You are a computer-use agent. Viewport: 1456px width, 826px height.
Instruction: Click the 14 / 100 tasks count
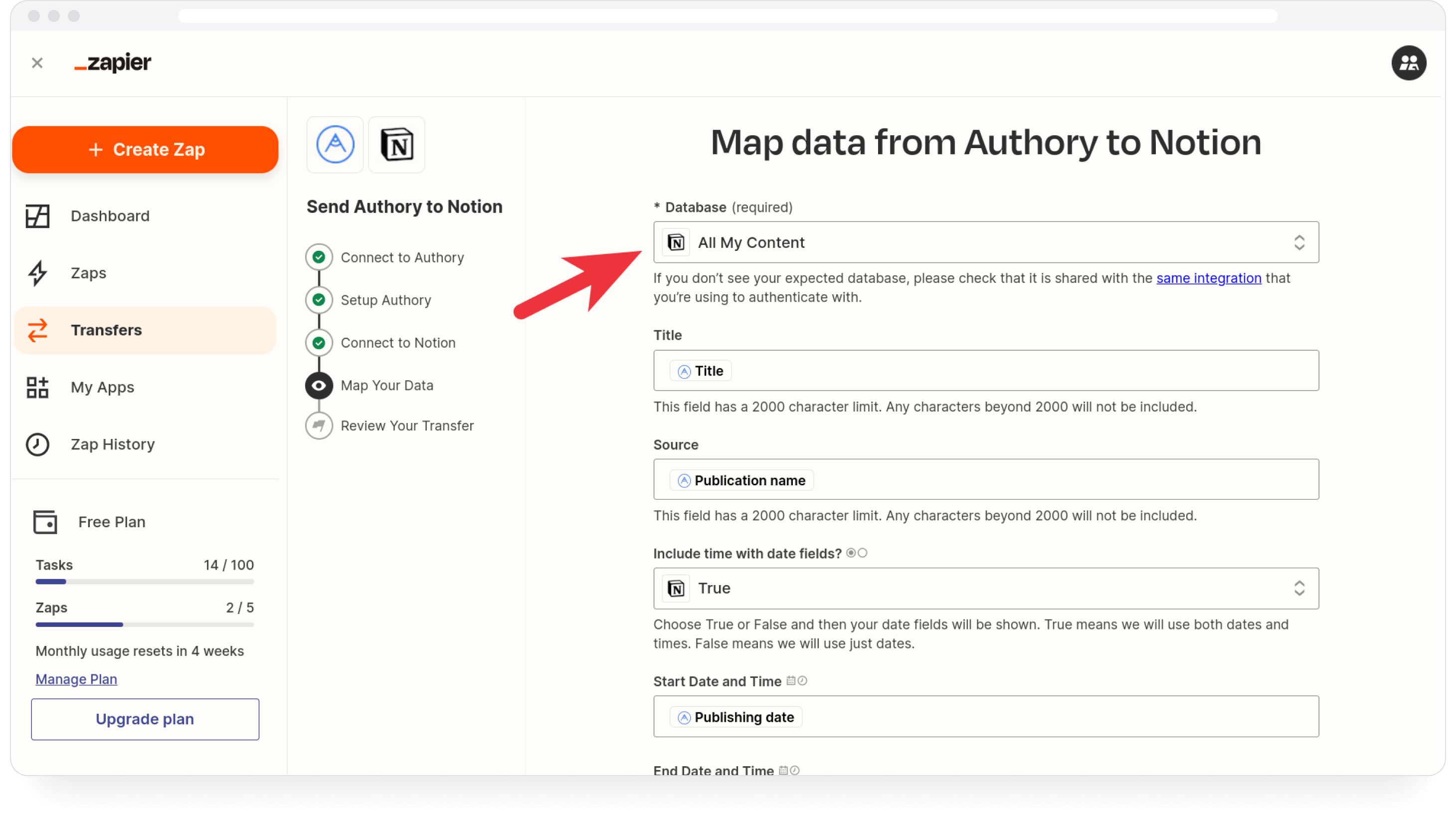[228, 566]
